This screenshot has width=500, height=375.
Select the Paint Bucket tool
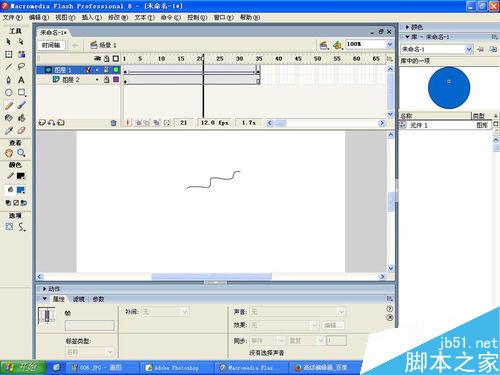[21, 118]
